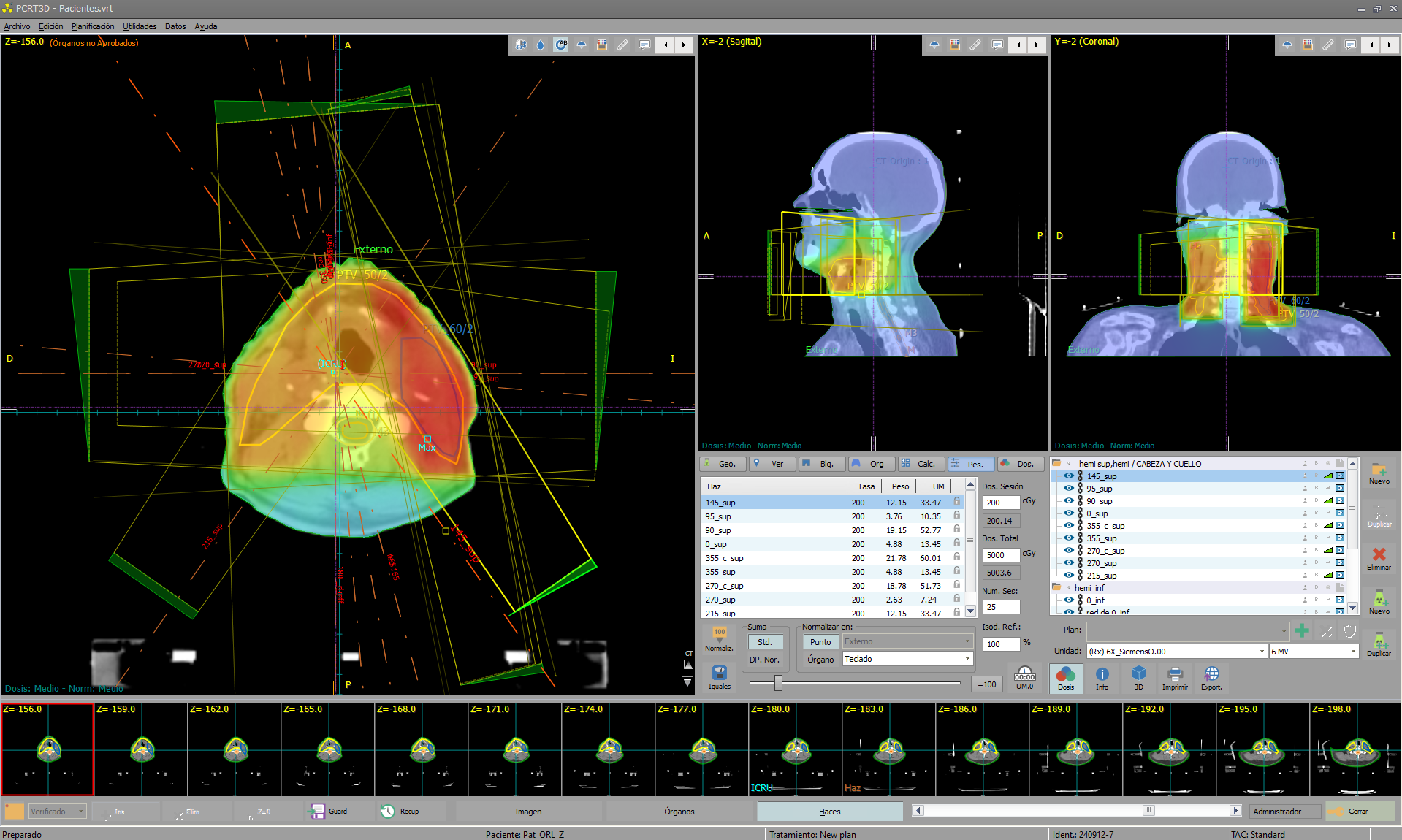1402x840 pixels.
Task: Open the 6 MV energy dropdown
Action: pos(1352,652)
